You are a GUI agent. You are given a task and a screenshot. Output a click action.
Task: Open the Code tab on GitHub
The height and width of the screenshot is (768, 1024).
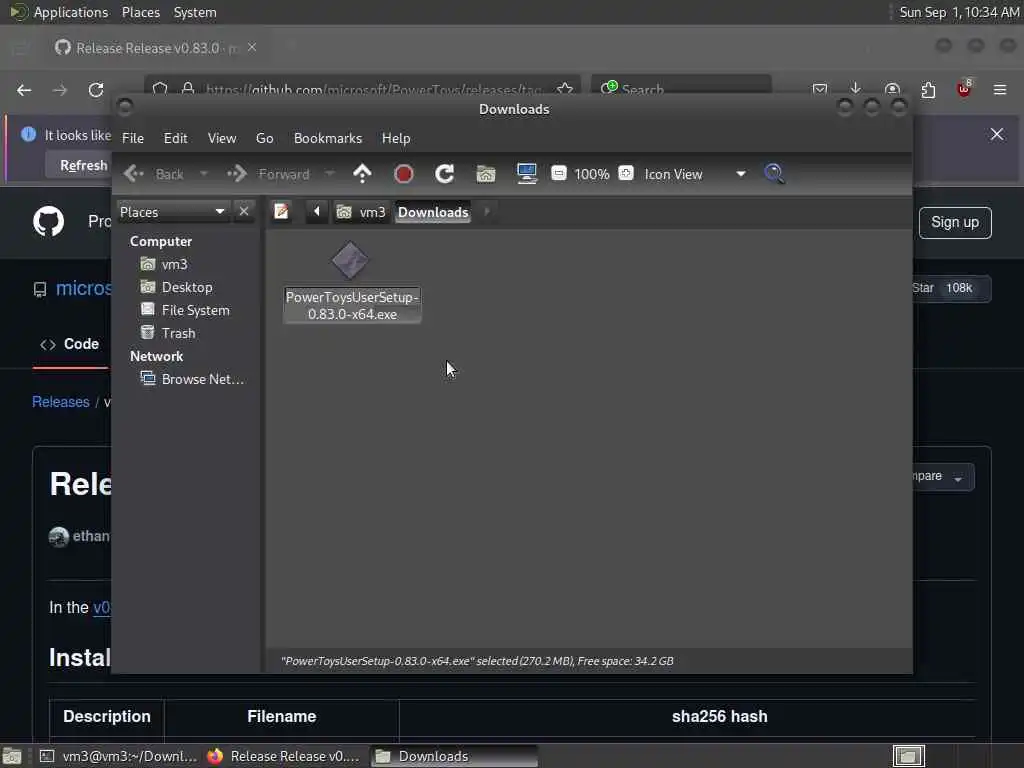(70, 344)
